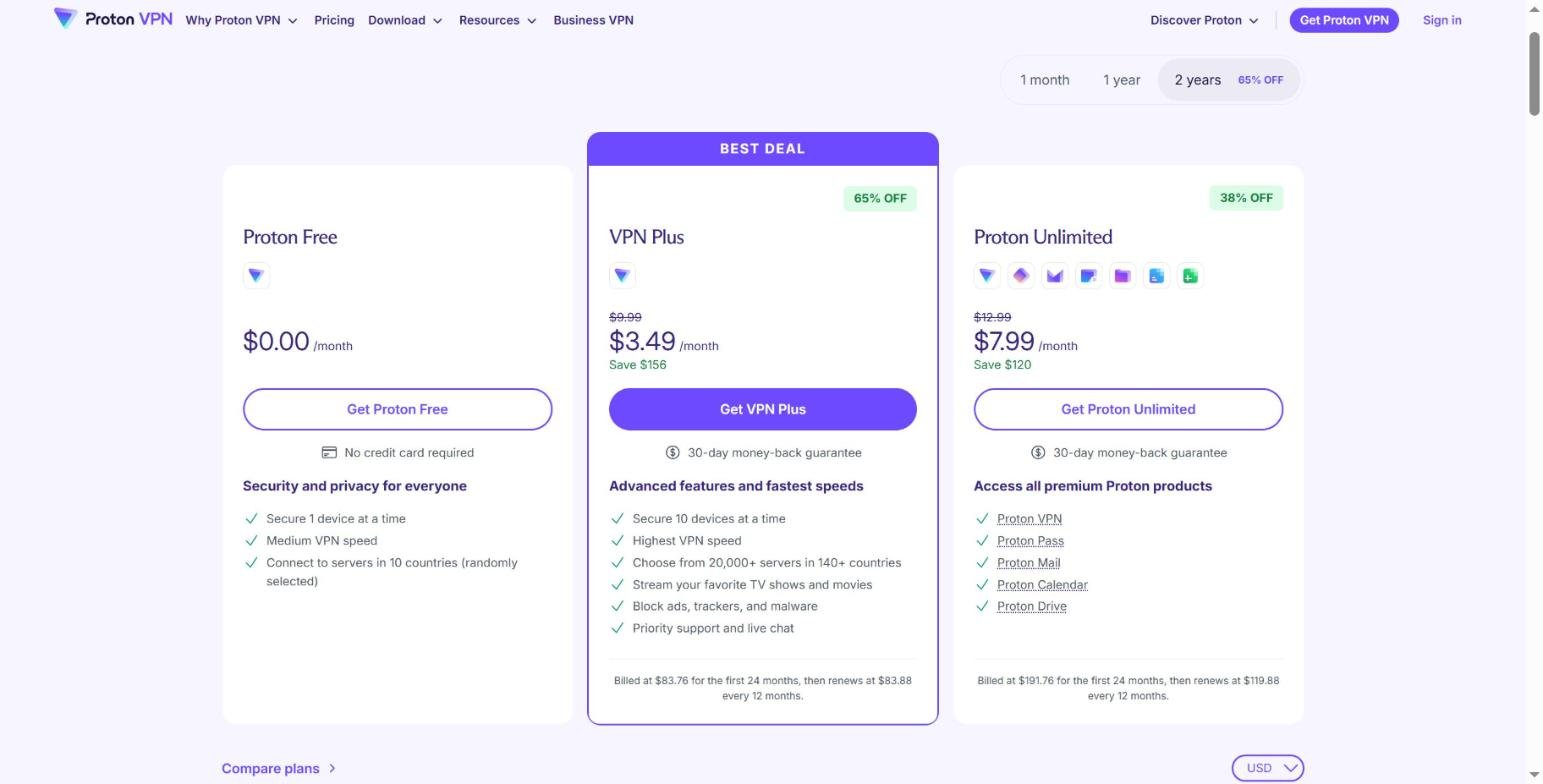Click the Proton Mail link in the features list
Viewport: 1543px width, 784px height.
point(1028,563)
